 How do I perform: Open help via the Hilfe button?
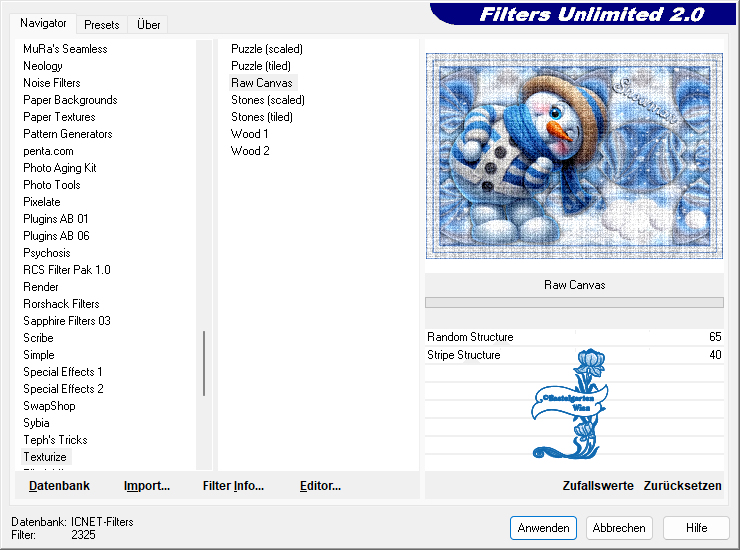click(x=696, y=527)
